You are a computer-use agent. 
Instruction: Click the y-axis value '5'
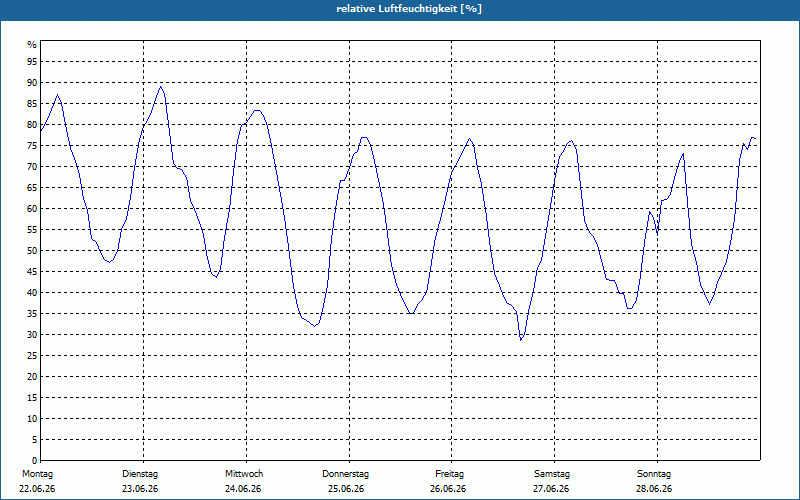(35, 439)
